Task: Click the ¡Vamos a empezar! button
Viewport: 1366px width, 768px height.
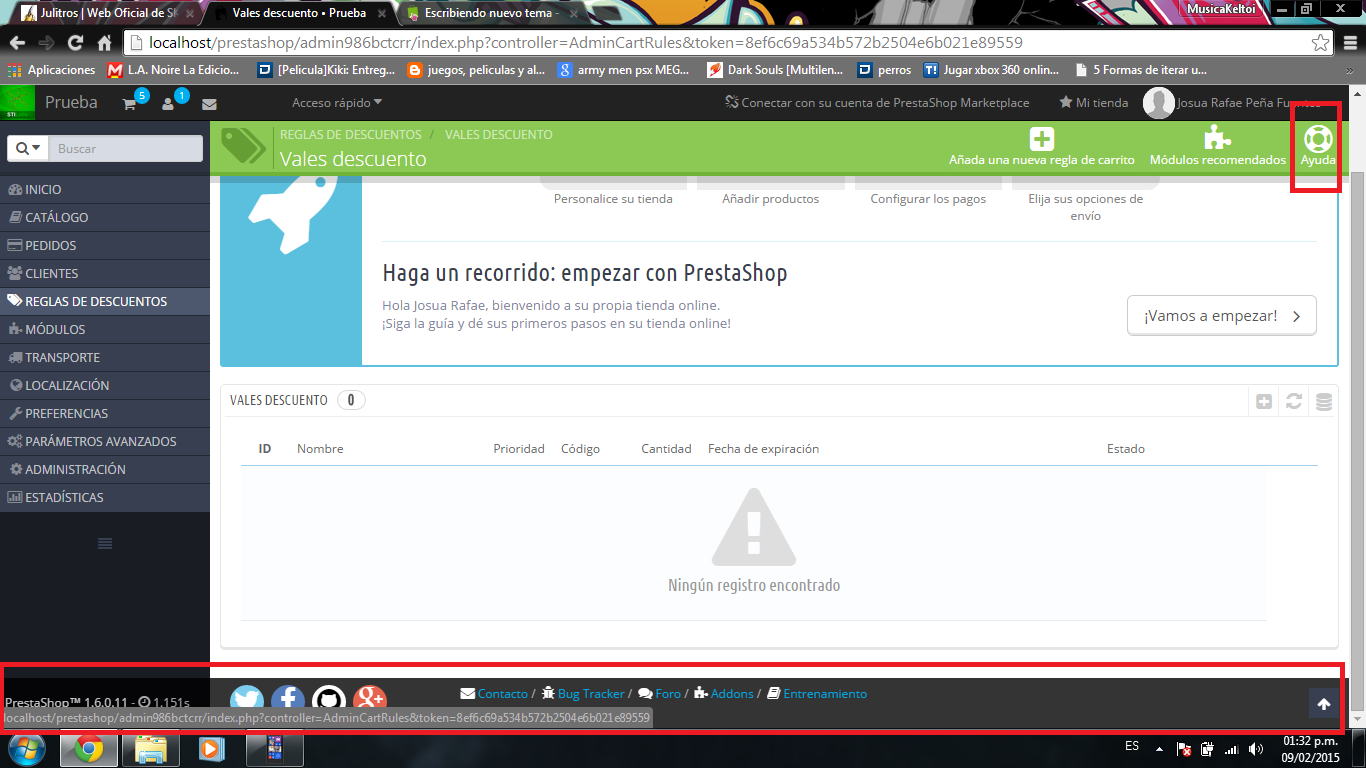Action: coord(1221,315)
